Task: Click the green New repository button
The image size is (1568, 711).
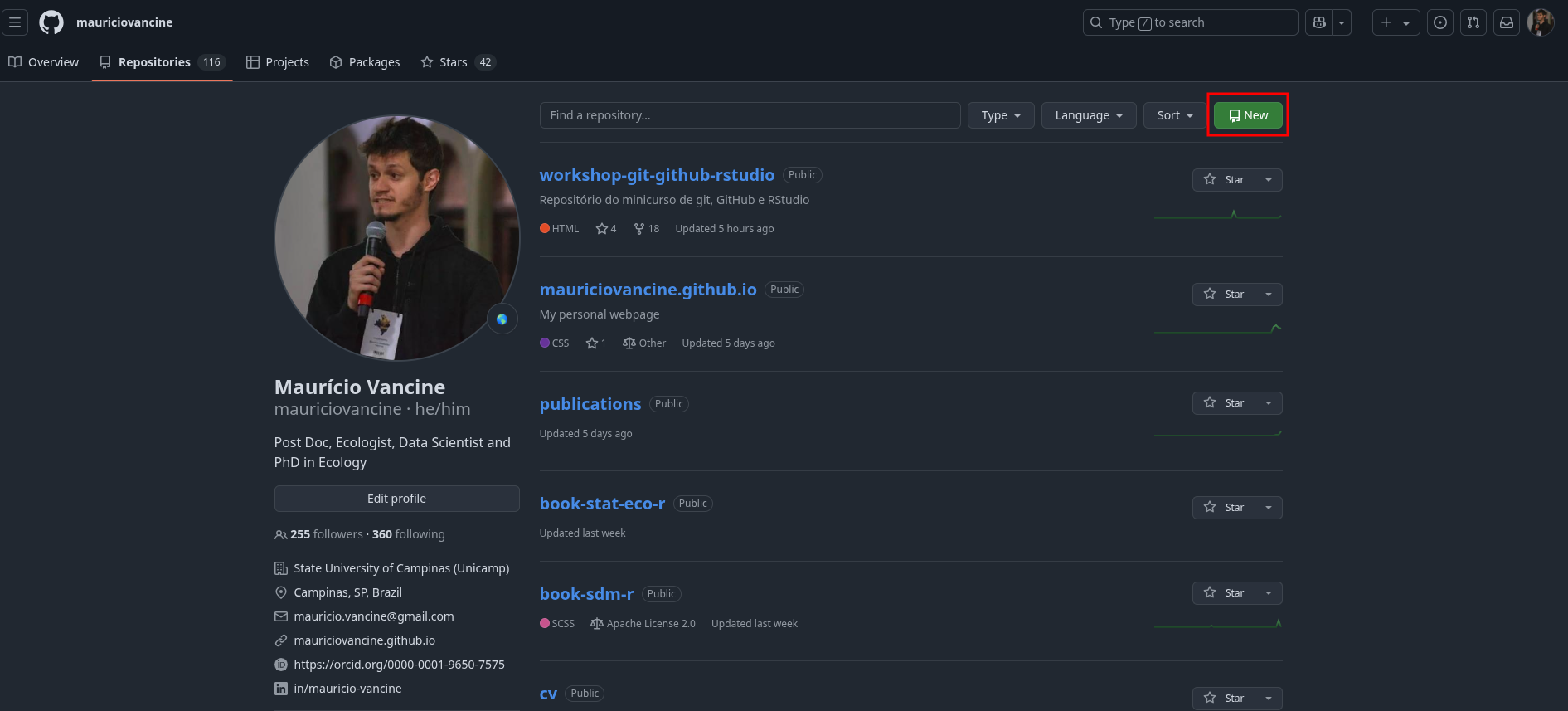Action: click(1248, 115)
